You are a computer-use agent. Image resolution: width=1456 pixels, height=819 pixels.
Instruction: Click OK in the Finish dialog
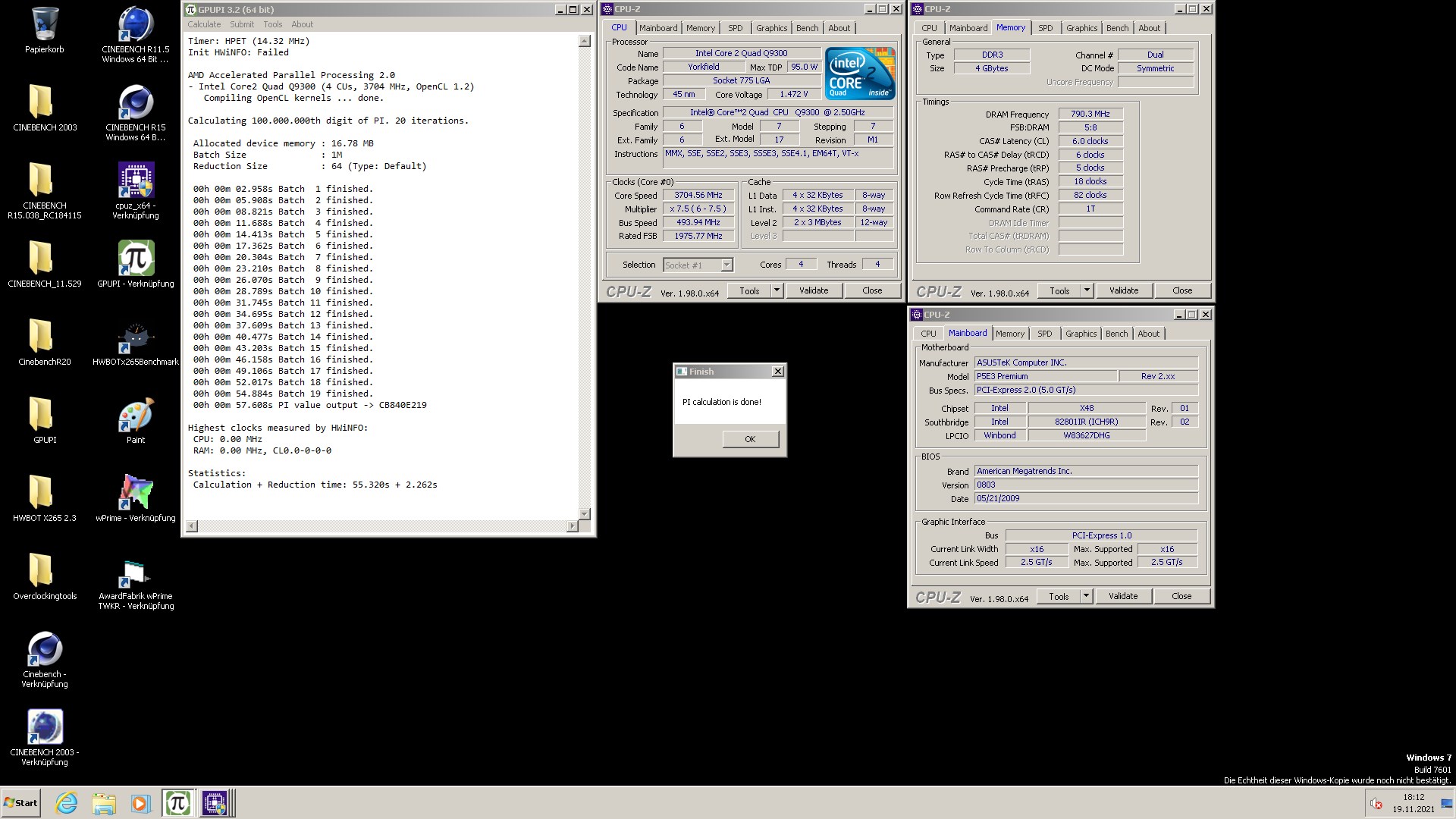click(x=750, y=439)
